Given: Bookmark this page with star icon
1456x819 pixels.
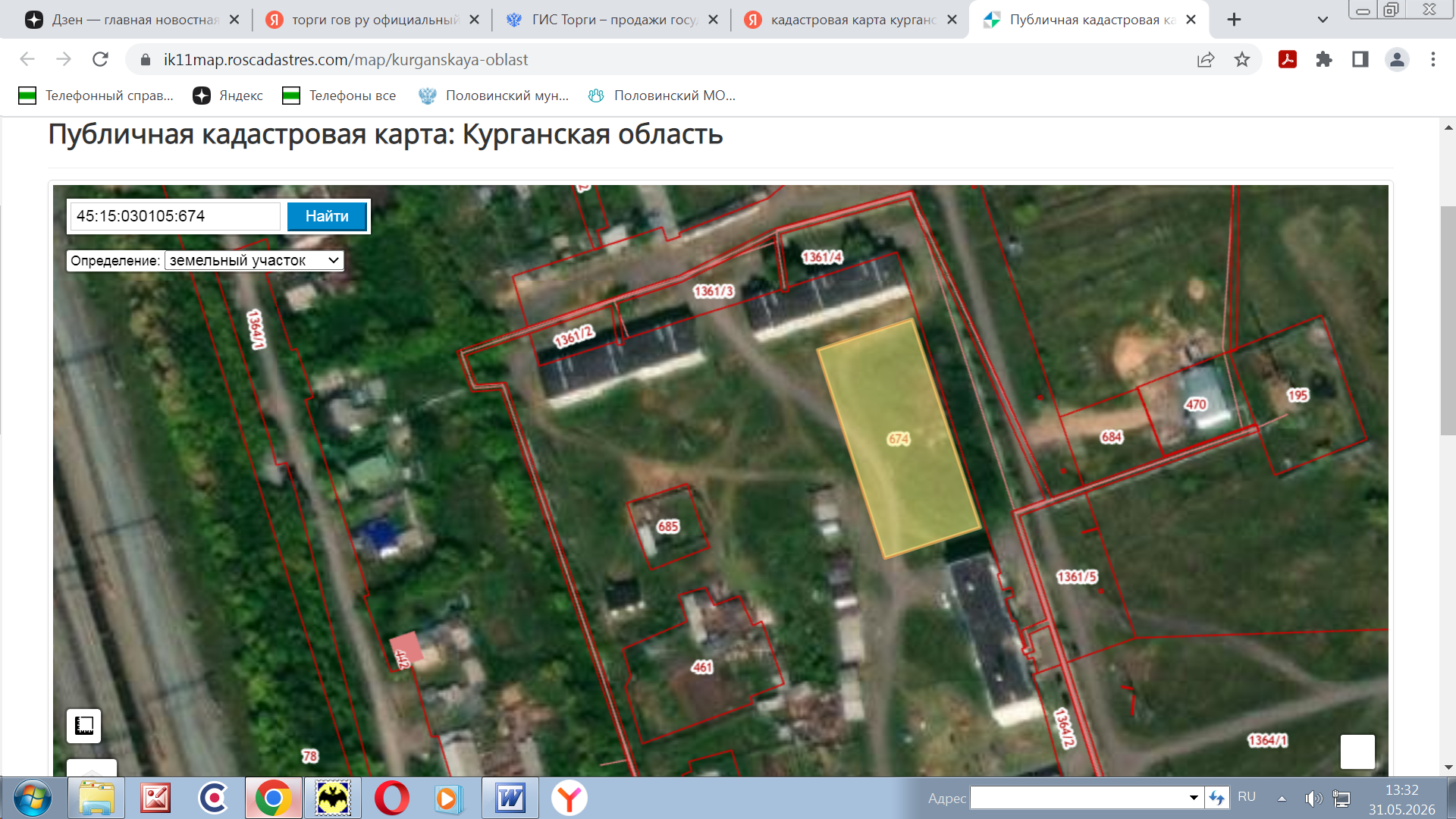Looking at the screenshot, I should tap(1241, 59).
